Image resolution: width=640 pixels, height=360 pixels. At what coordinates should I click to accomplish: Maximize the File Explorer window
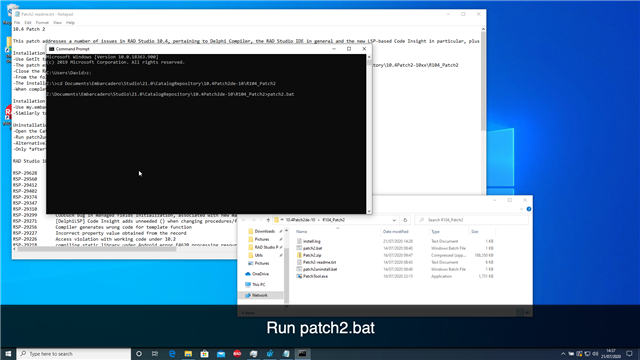(509, 200)
